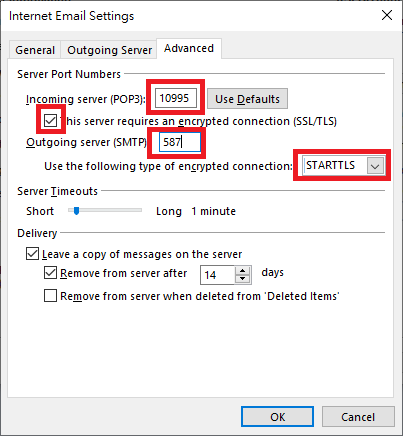
Task: Click the Cancel button
Action: coord(358,417)
